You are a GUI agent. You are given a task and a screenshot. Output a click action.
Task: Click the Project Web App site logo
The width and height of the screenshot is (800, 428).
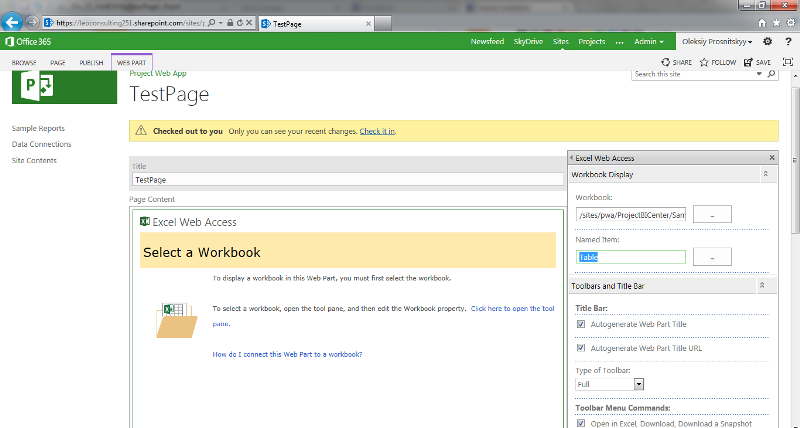(x=64, y=87)
